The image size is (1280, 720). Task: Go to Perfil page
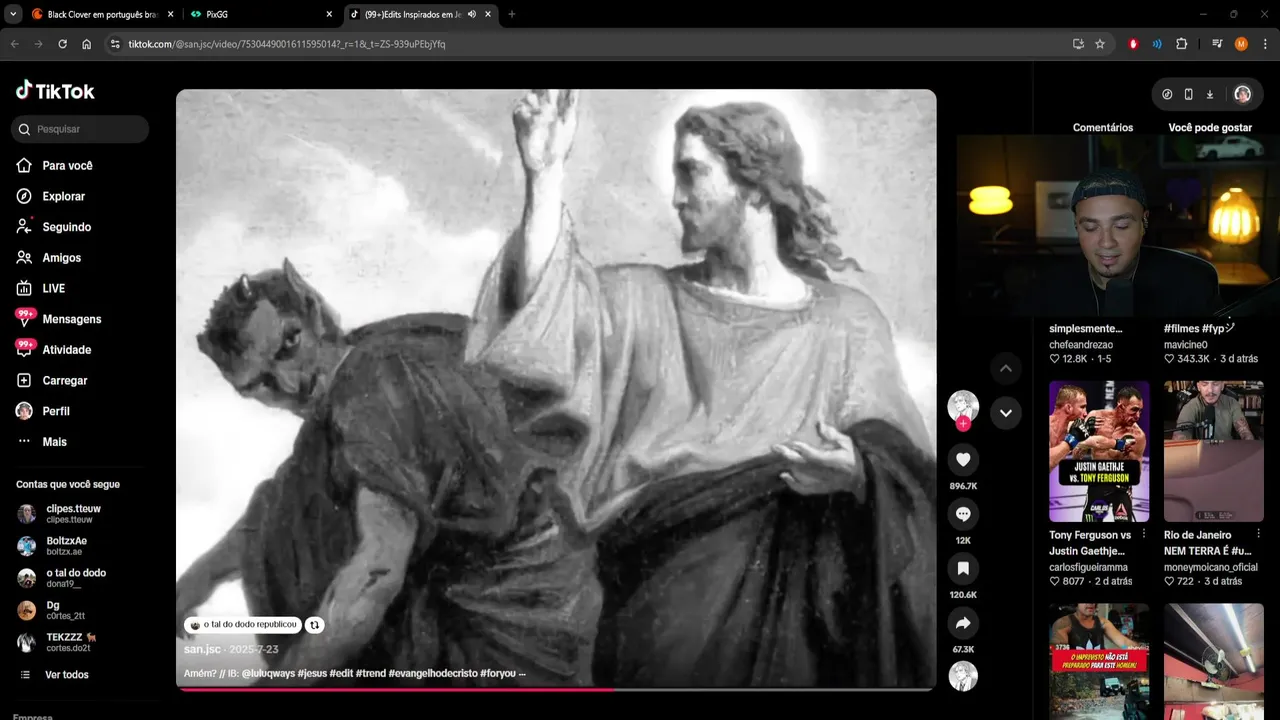pyautogui.click(x=43, y=411)
